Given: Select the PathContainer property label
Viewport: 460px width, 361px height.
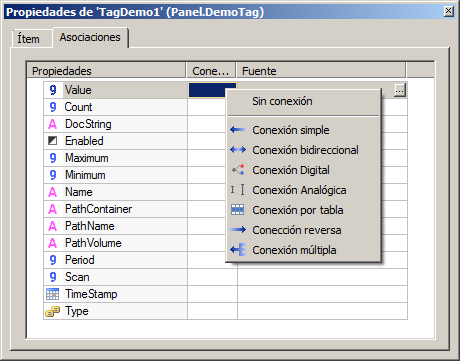Looking at the screenshot, I should (x=98, y=209).
